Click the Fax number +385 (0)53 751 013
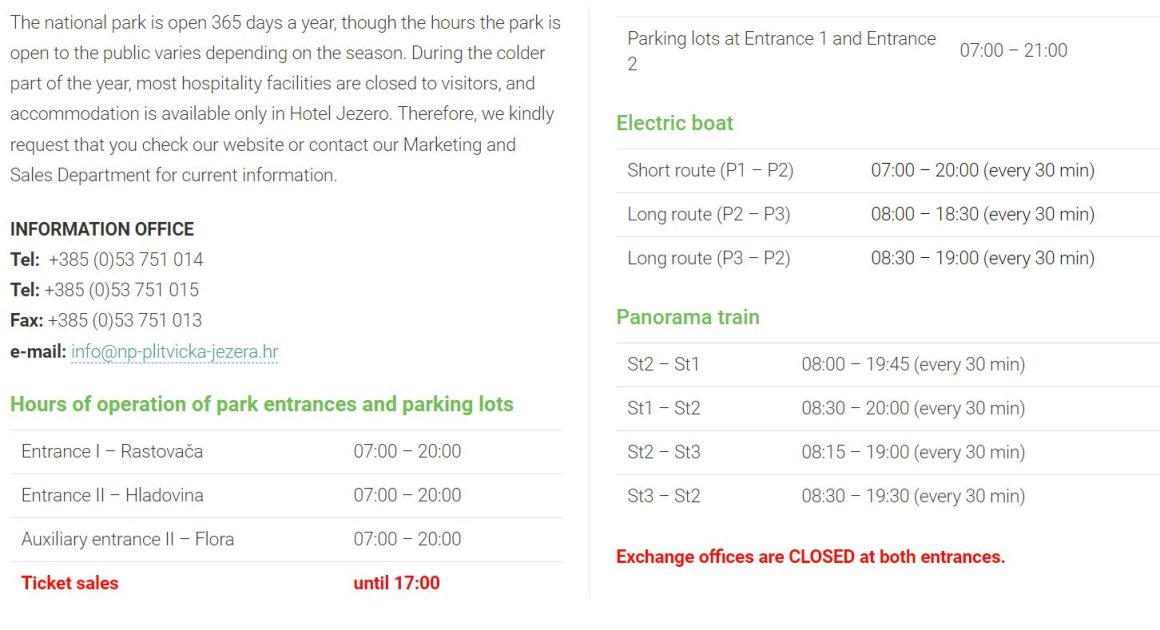1160x630 pixels. pyautogui.click(x=124, y=320)
